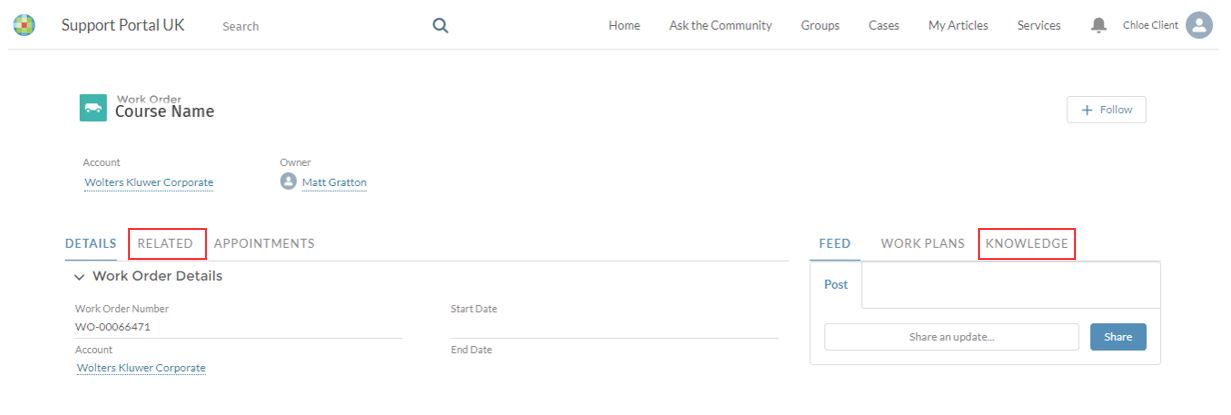The height and width of the screenshot is (415, 1231).
Task: Open the notifications bell
Action: pyautogui.click(x=1099, y=25)
